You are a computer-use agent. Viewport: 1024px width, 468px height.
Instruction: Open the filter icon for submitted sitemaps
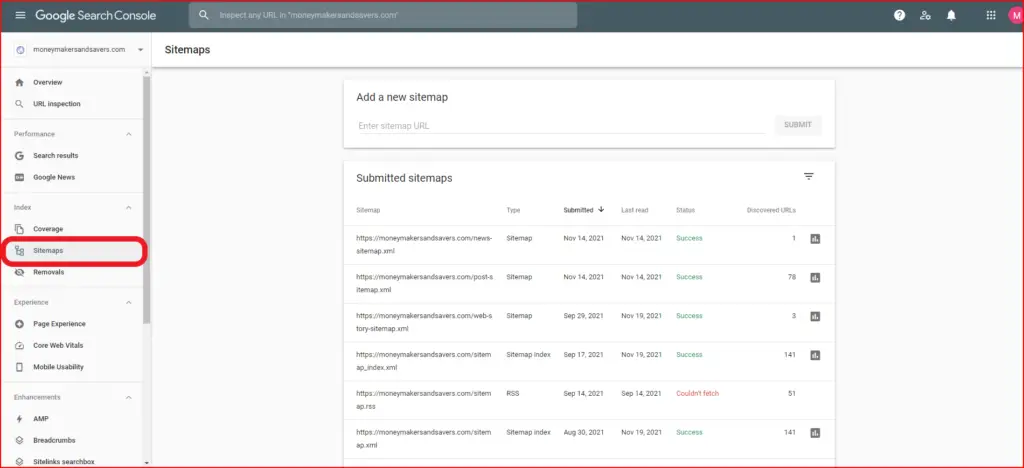[808, 176]
